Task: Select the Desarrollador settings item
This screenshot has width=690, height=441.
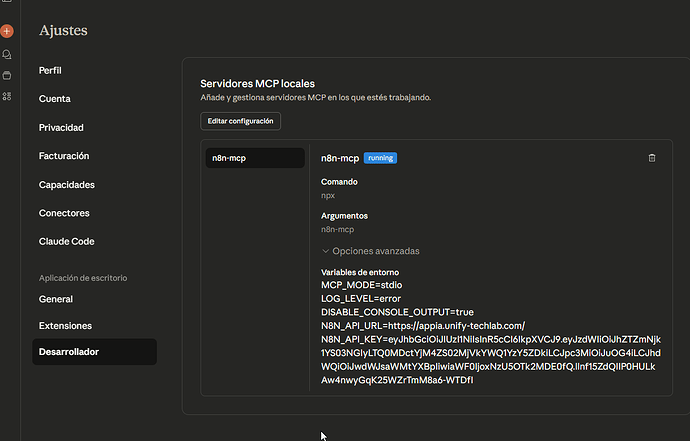Action: pyautogui.click(x=69, y=352)
